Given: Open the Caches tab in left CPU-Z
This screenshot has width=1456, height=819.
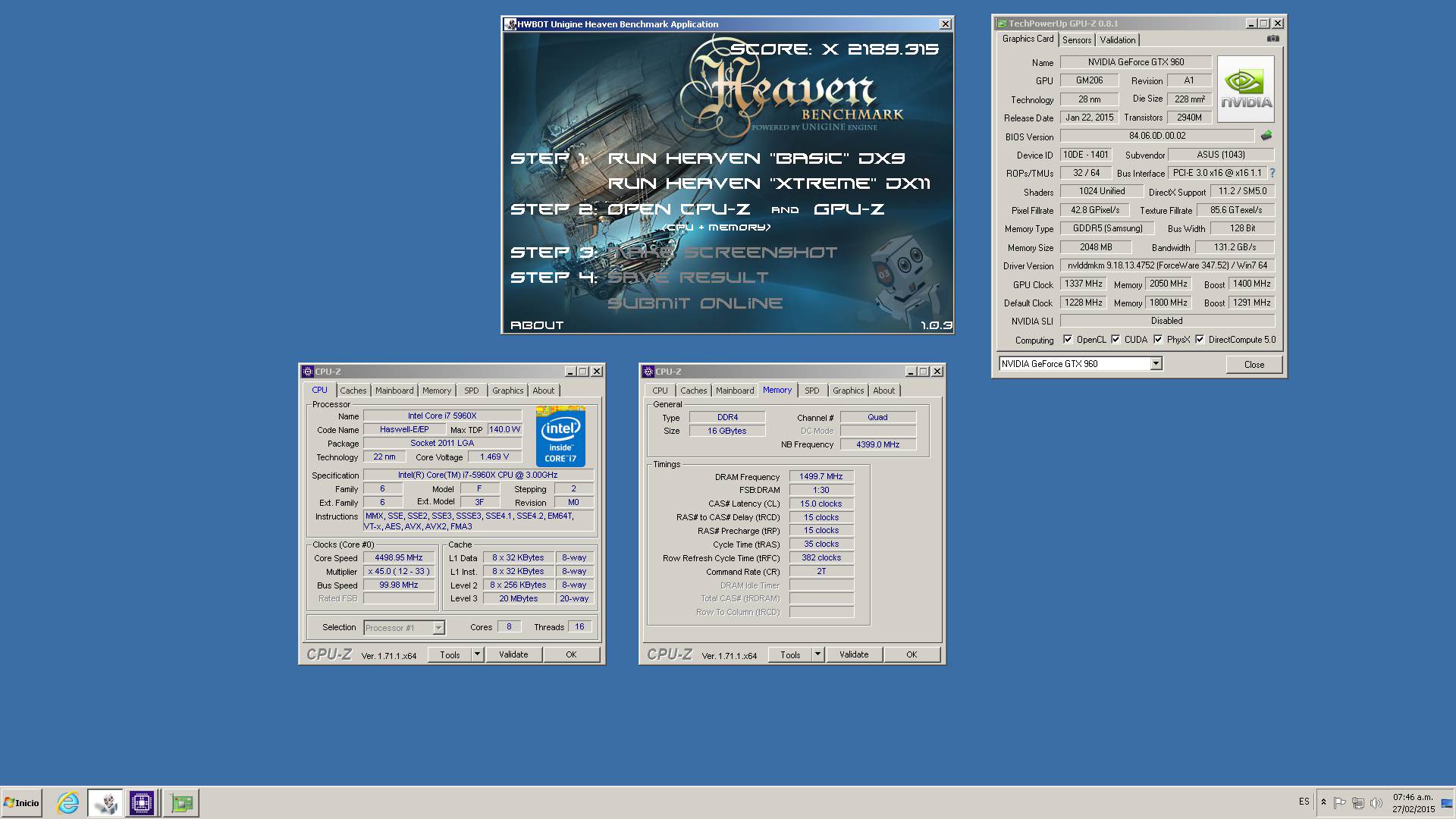Looking at the screenshot, I should pos(353,391).
